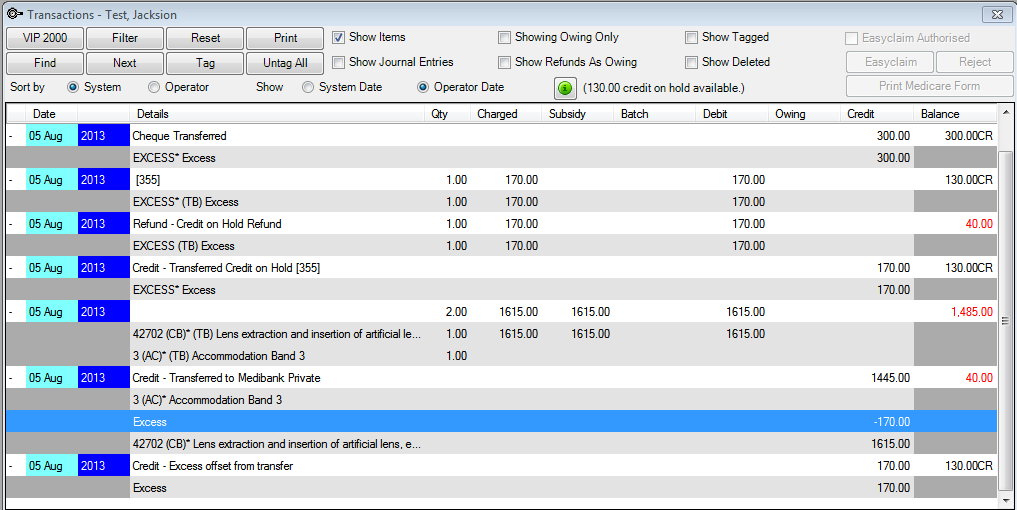Select 'Credit - Excess offset from transfer'
The height and width of the screenshot is (510, 1017).
213,466
